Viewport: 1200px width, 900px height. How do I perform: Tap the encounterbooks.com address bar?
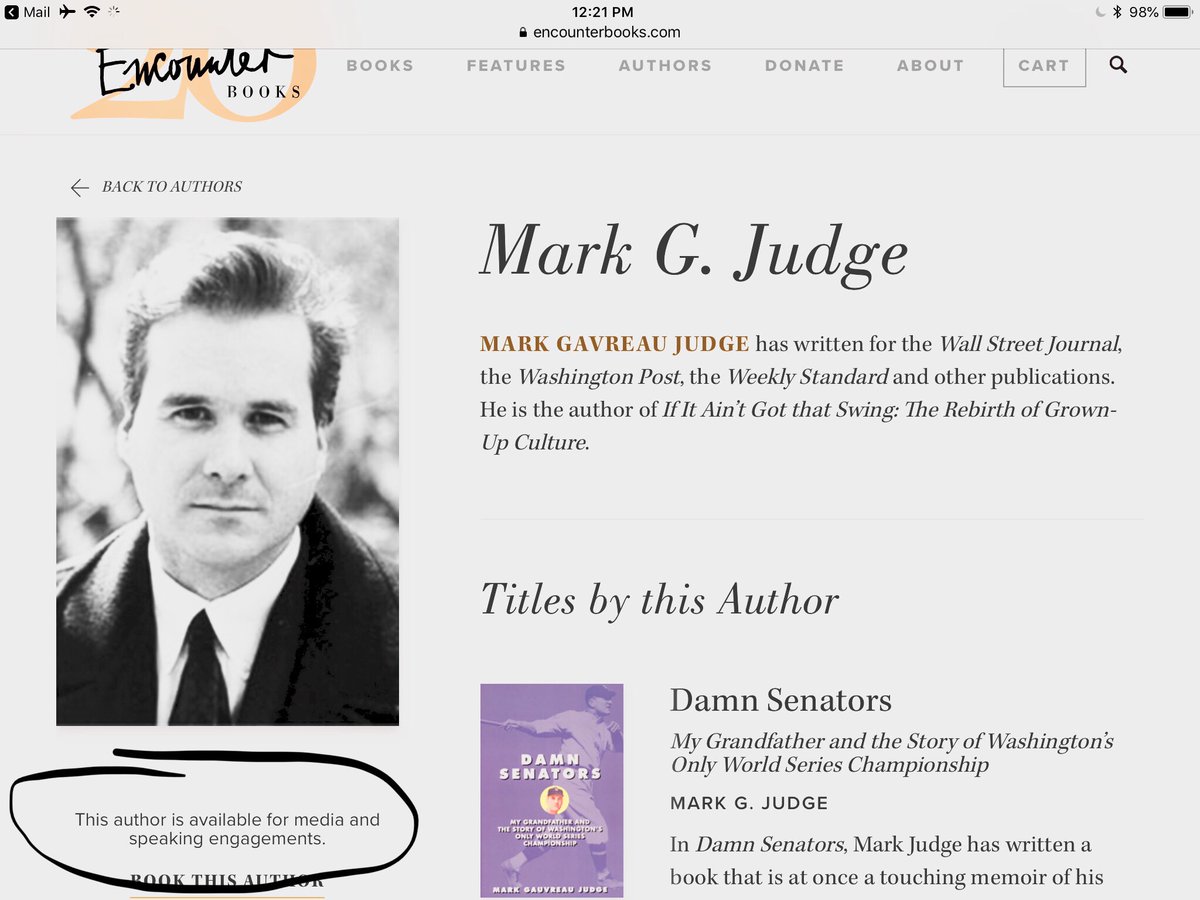(600, 32)
